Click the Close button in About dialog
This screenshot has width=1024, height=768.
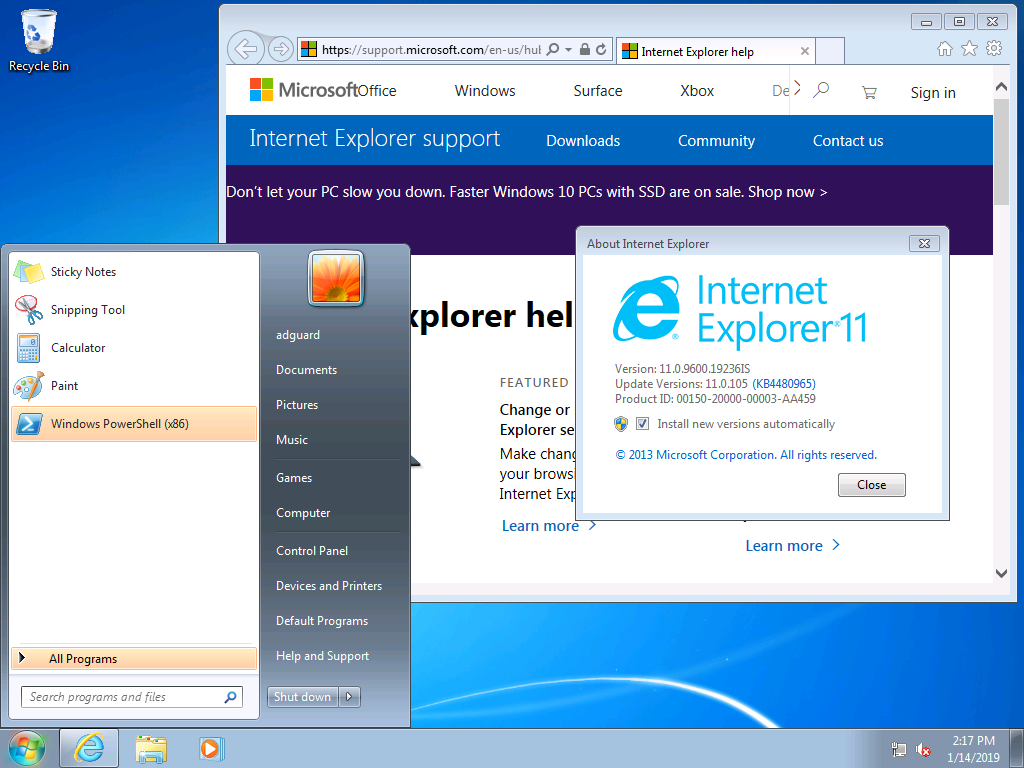(871, 485)
